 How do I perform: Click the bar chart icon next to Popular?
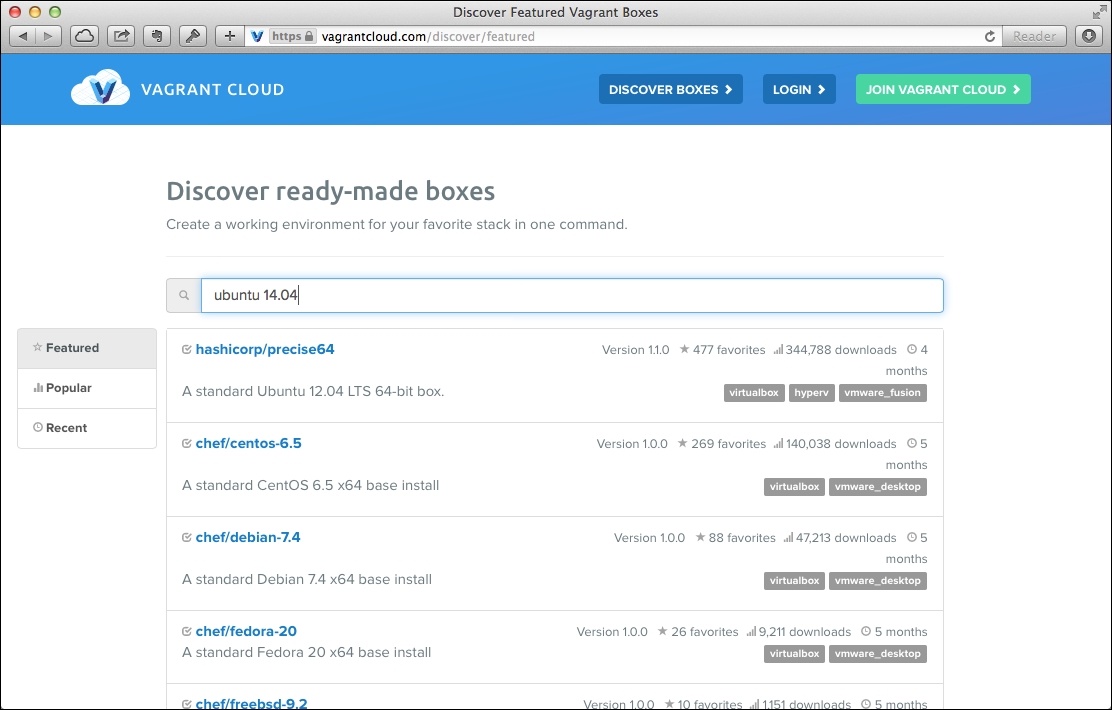click(x=38, y=387)
